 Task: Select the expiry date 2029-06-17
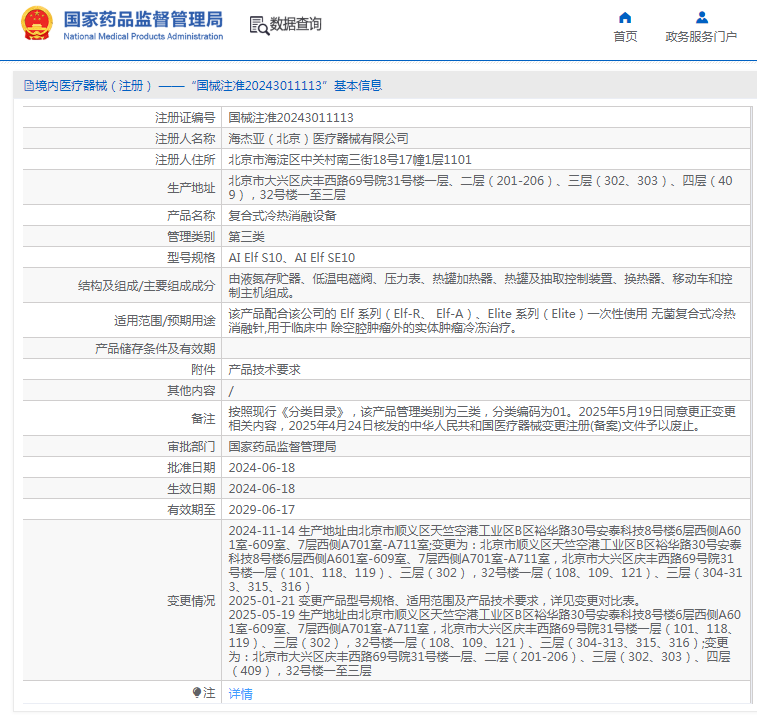[262, 510]
